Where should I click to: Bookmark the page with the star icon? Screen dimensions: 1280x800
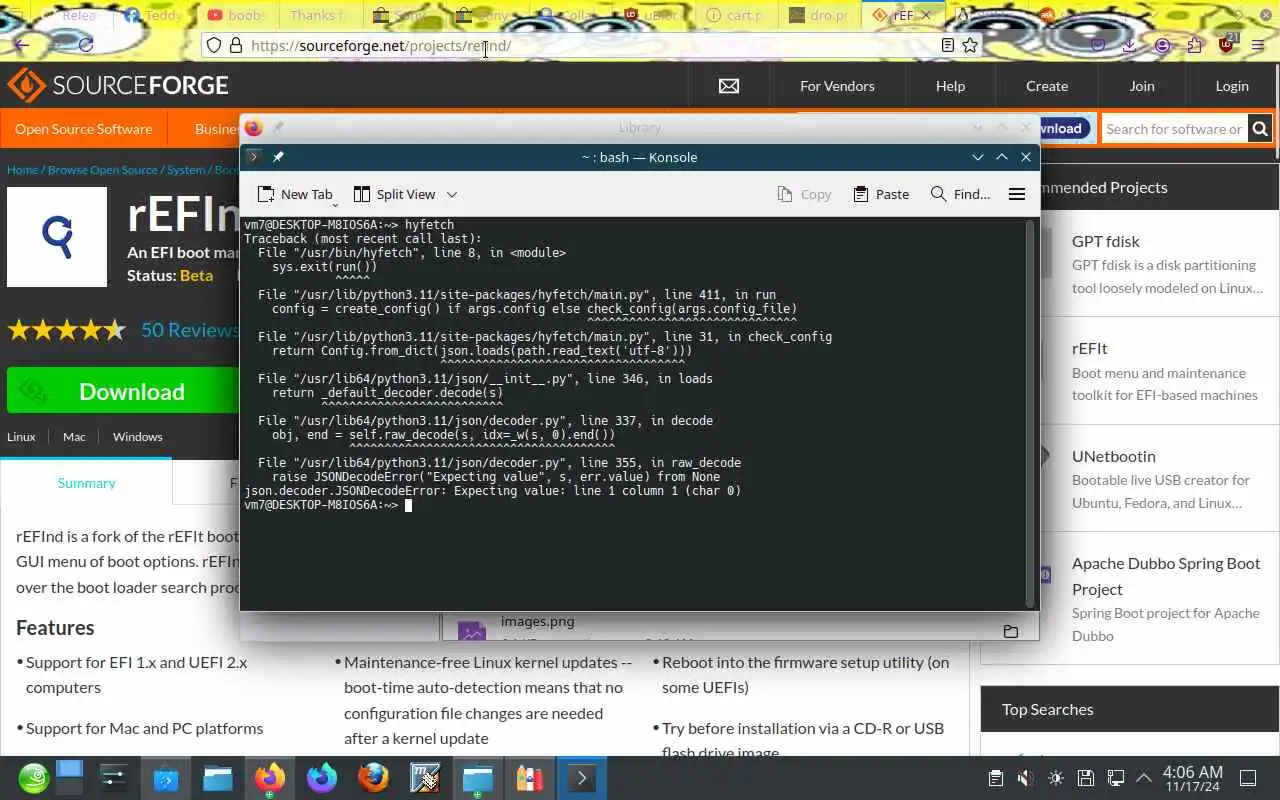pyautogui.click(x=970, y=45)
